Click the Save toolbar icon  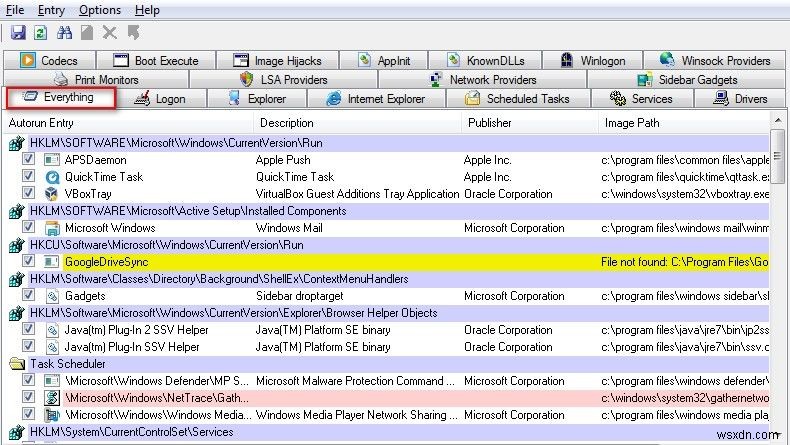[18, 33]
